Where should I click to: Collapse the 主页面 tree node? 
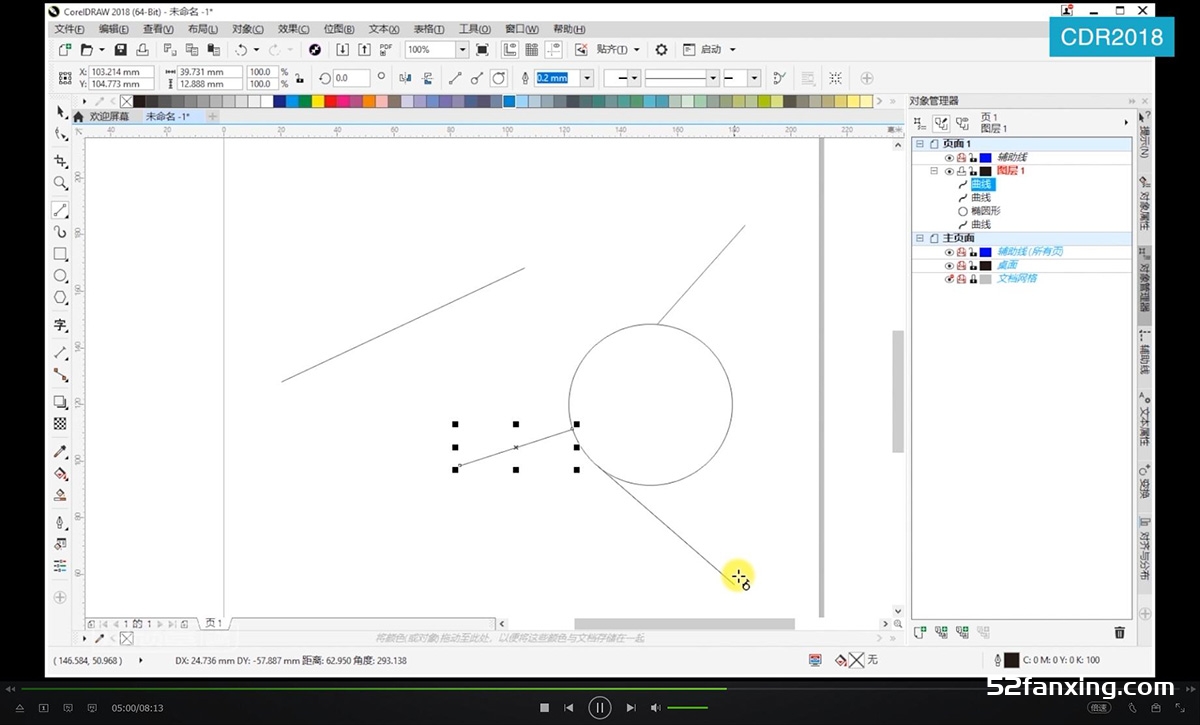click(920, 238)
